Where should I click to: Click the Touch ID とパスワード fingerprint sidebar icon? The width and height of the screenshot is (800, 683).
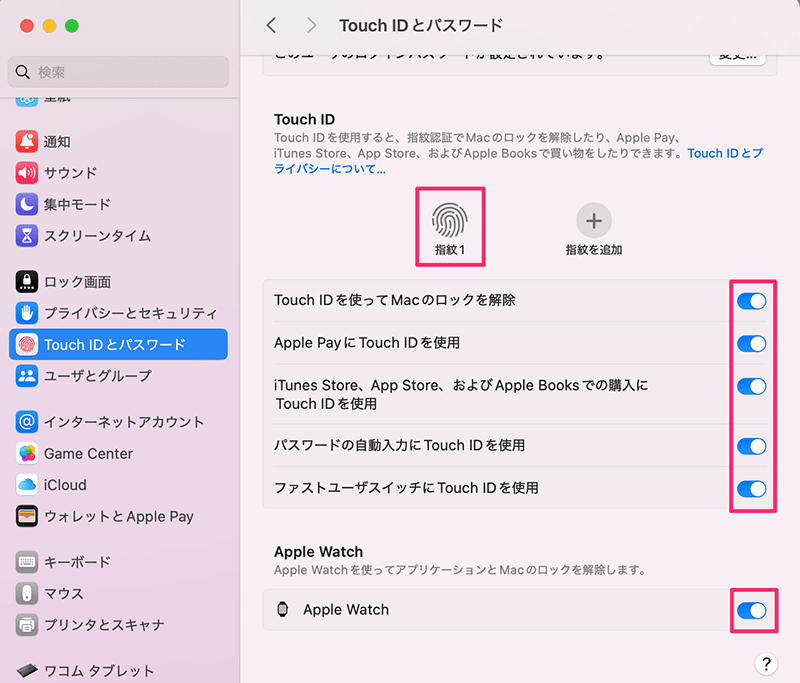tap(27, 344)
